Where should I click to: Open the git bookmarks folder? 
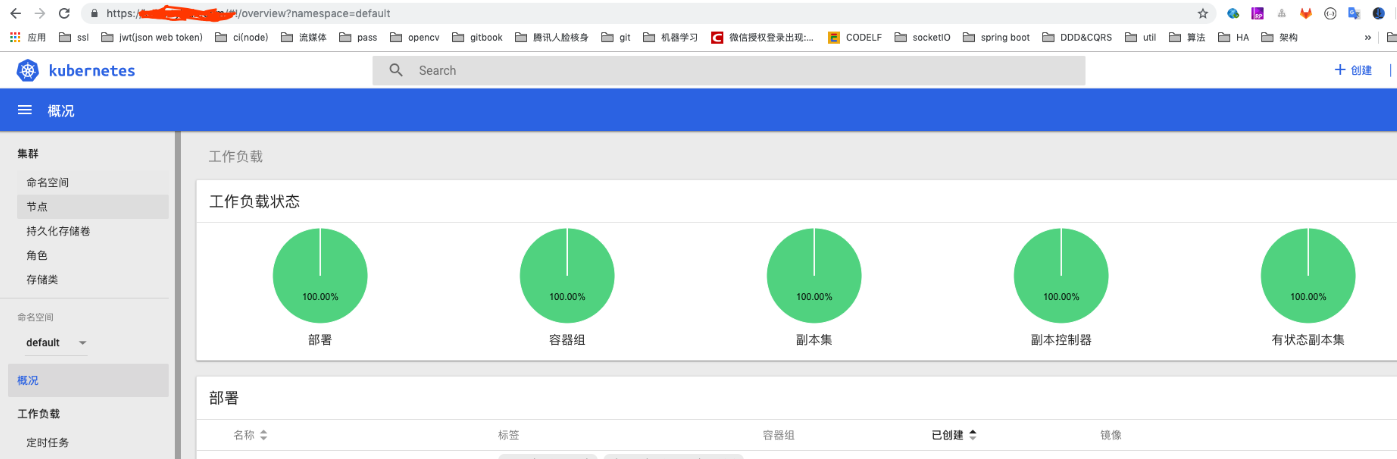pyautogui.click(x=615, y=37)
